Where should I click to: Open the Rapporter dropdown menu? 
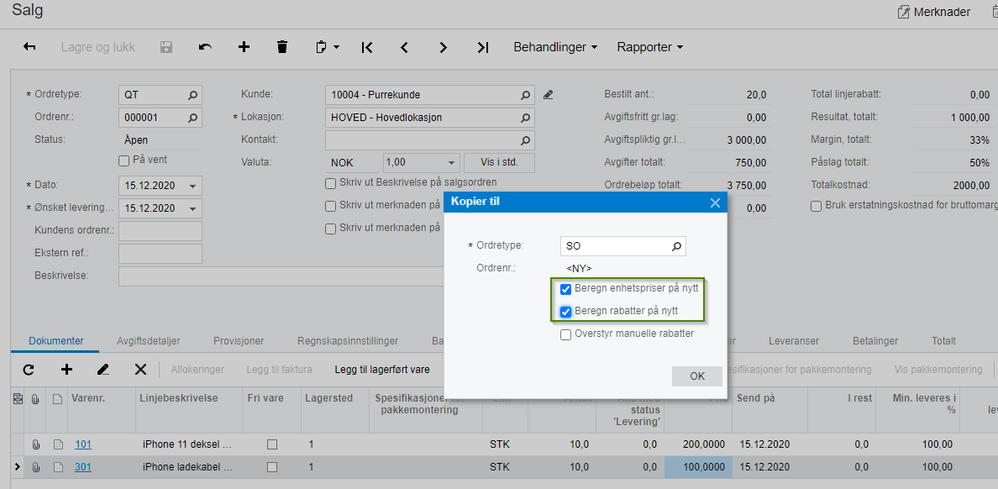click(650, 47)
